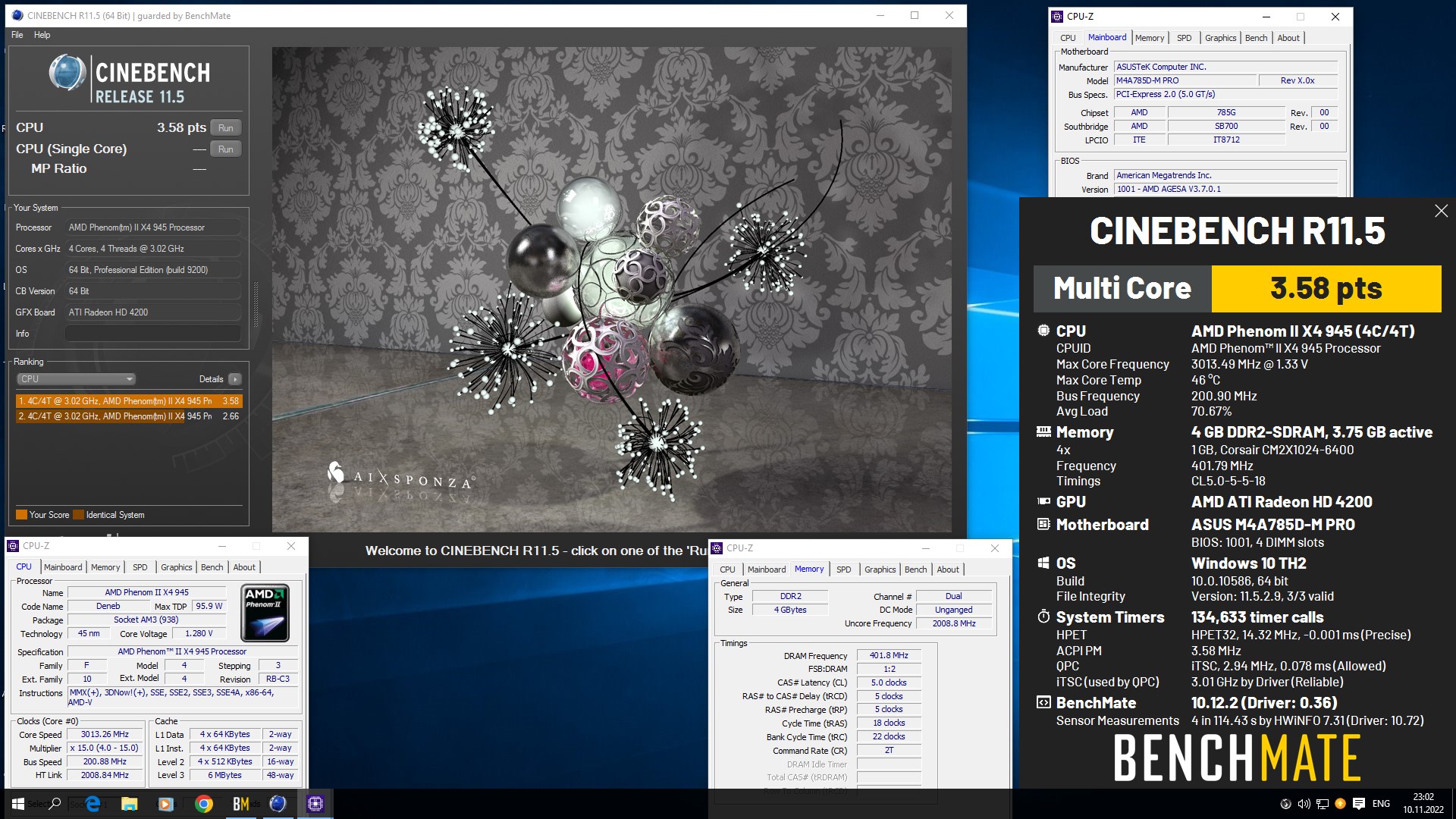Open Bench tab in Mainboard CPU-Z window
Viewport: 1456px width, 819px height.
tap(1256, 38)
